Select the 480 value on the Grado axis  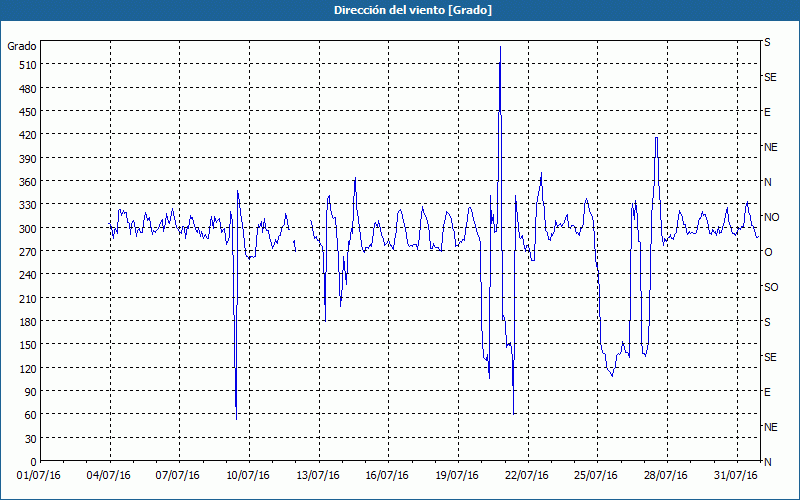[29, 89]
